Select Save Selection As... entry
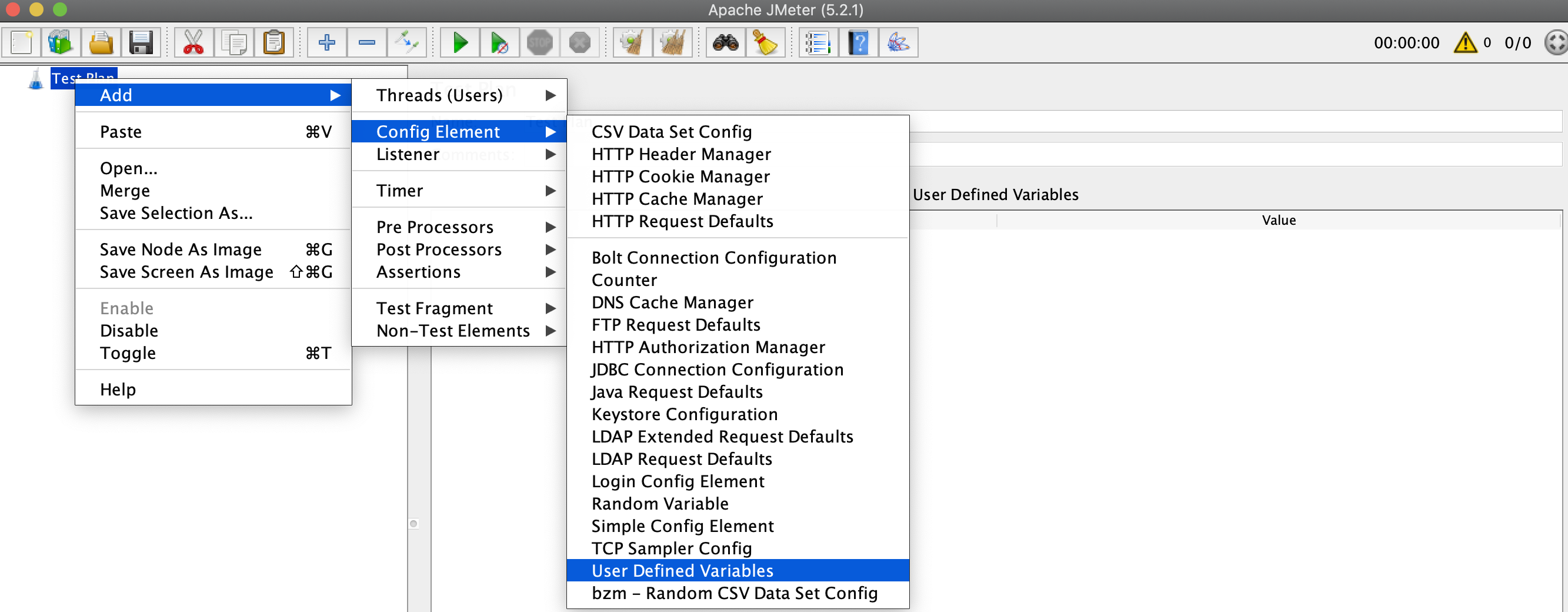This screenshot has width=1568, height=612. (213, 213)
